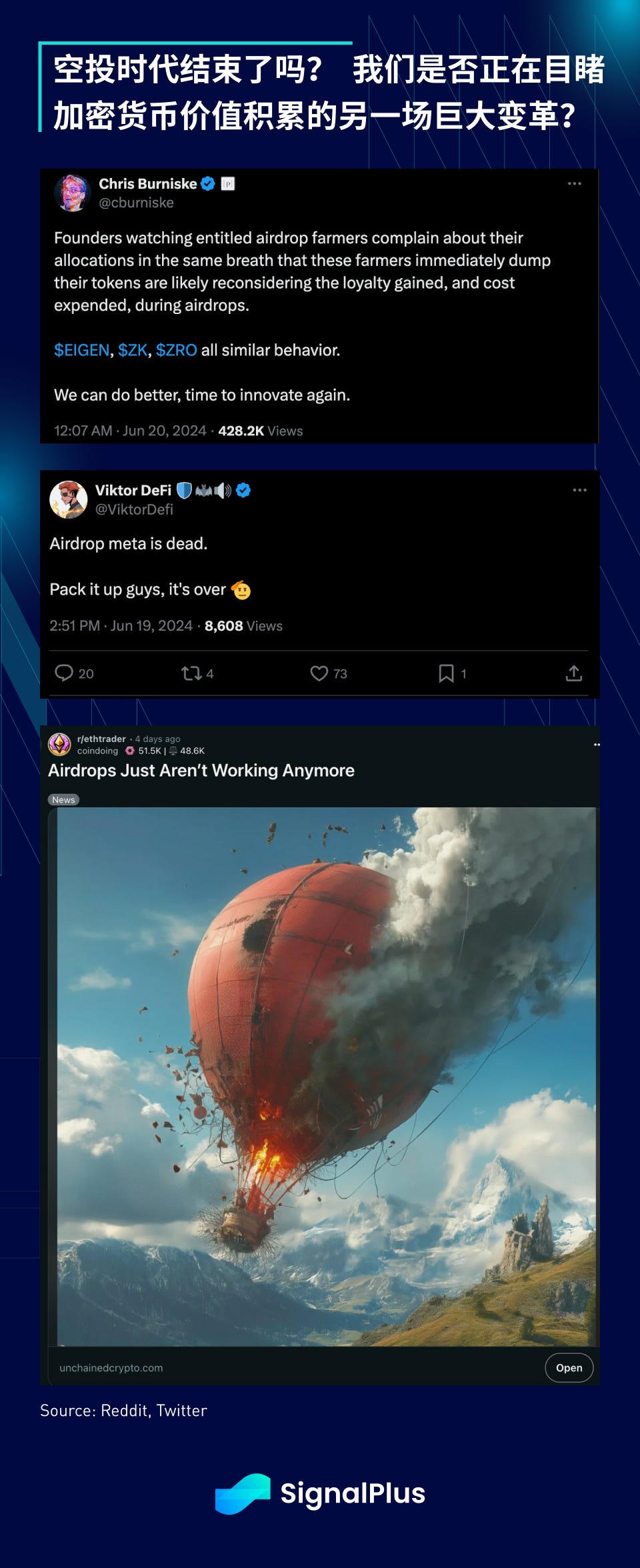Click the SignalPlus logo icon
Viewport: 640px width, 1568px height.
point(243,1494)
